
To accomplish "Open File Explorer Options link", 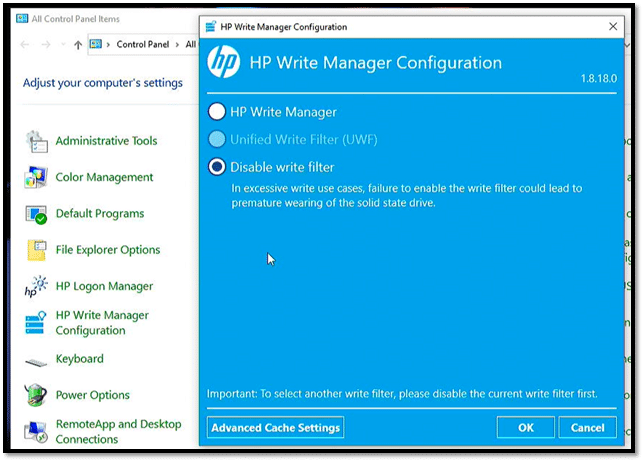I will tap(108, 250).
